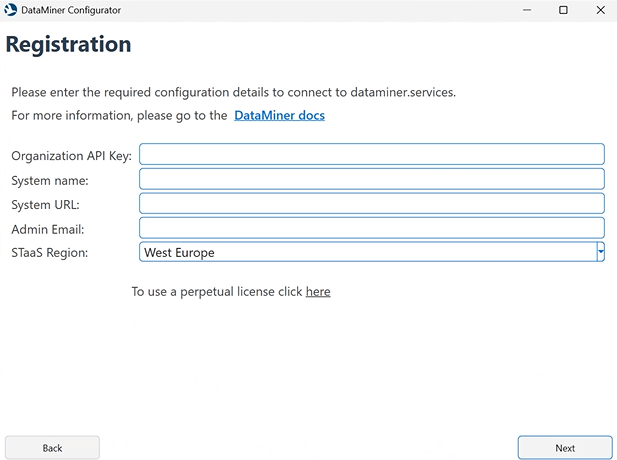Maximize the DataMiner Configurator window
Screen dimensions: 617x460
563,10
